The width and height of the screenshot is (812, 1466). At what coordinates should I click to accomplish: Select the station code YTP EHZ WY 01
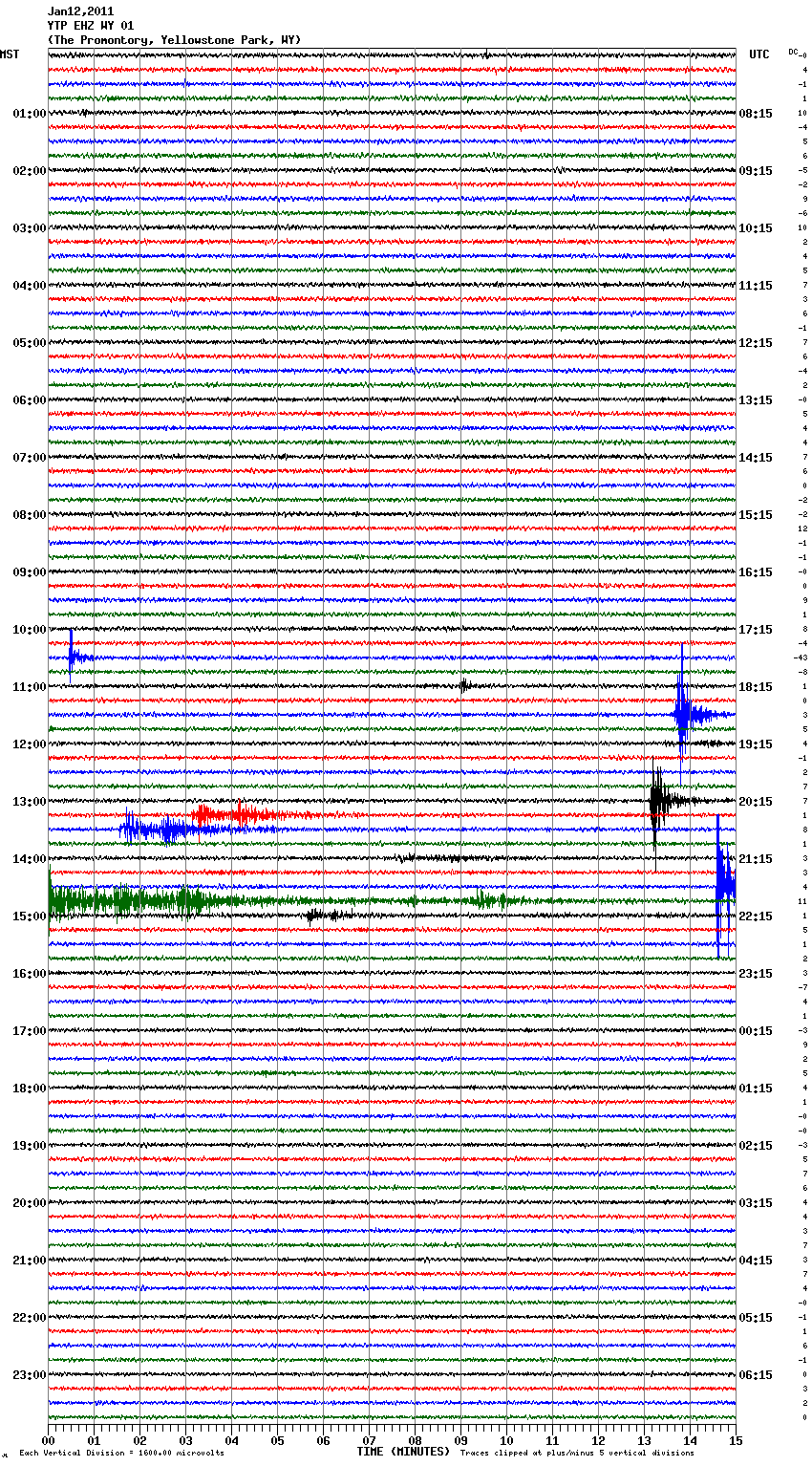pos(91,26)
